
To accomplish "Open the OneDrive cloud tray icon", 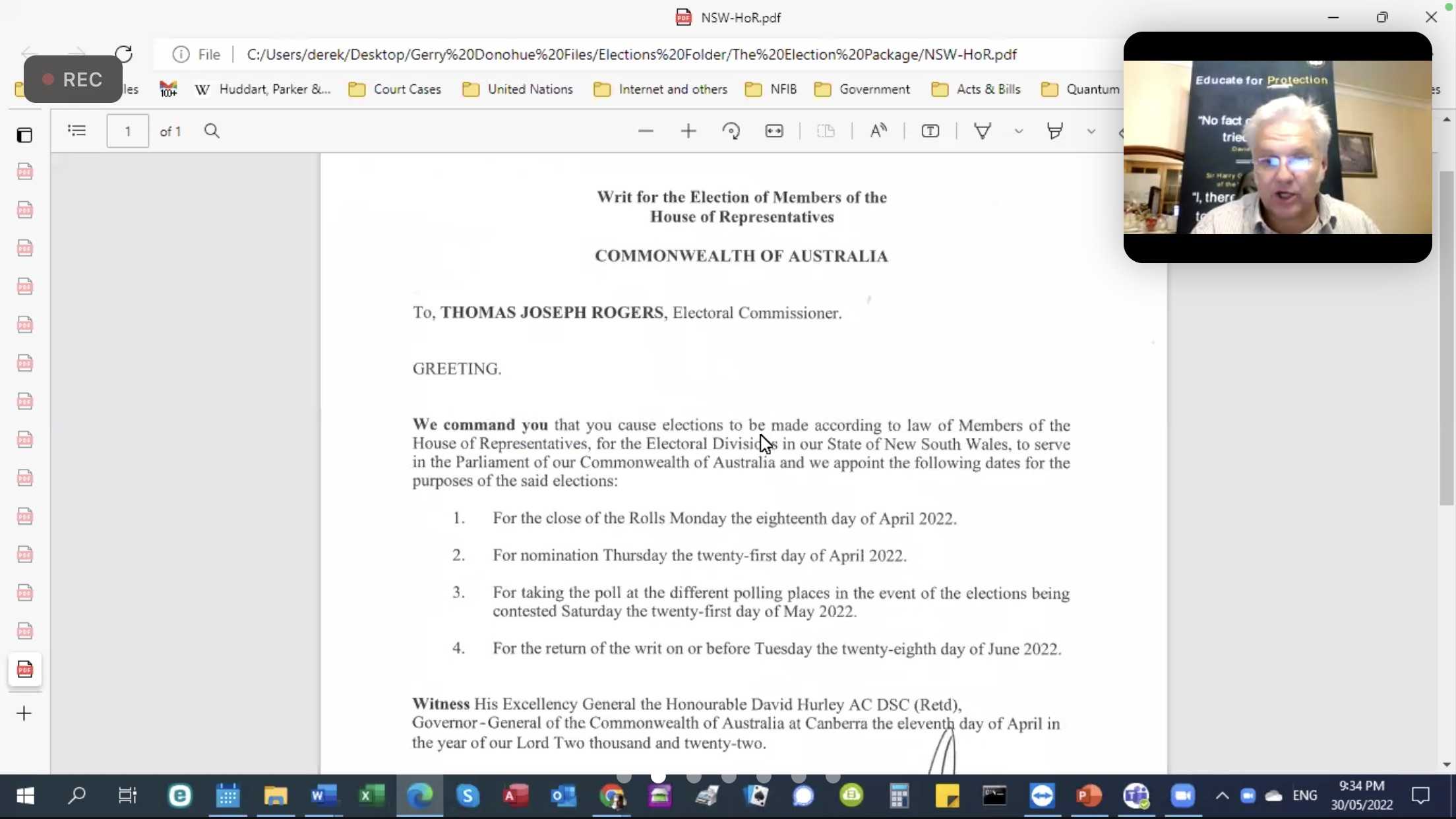I will (1274, 796).
